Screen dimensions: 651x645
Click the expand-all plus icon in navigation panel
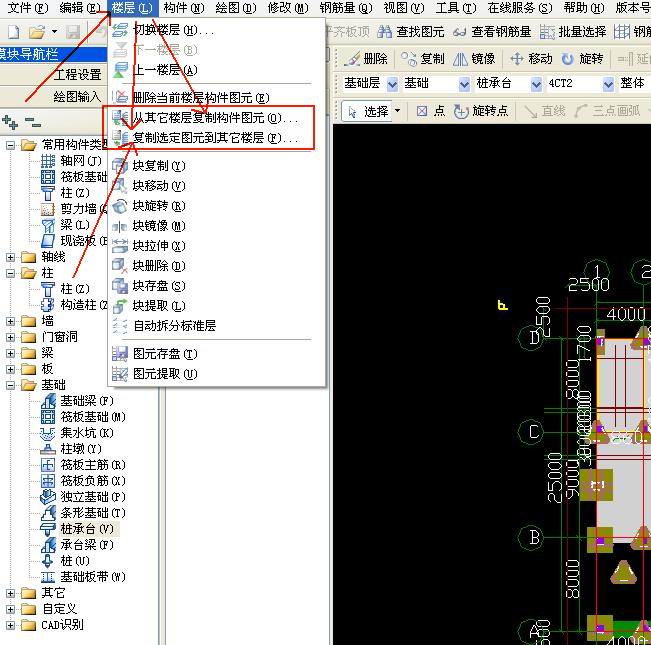point(10,122)
